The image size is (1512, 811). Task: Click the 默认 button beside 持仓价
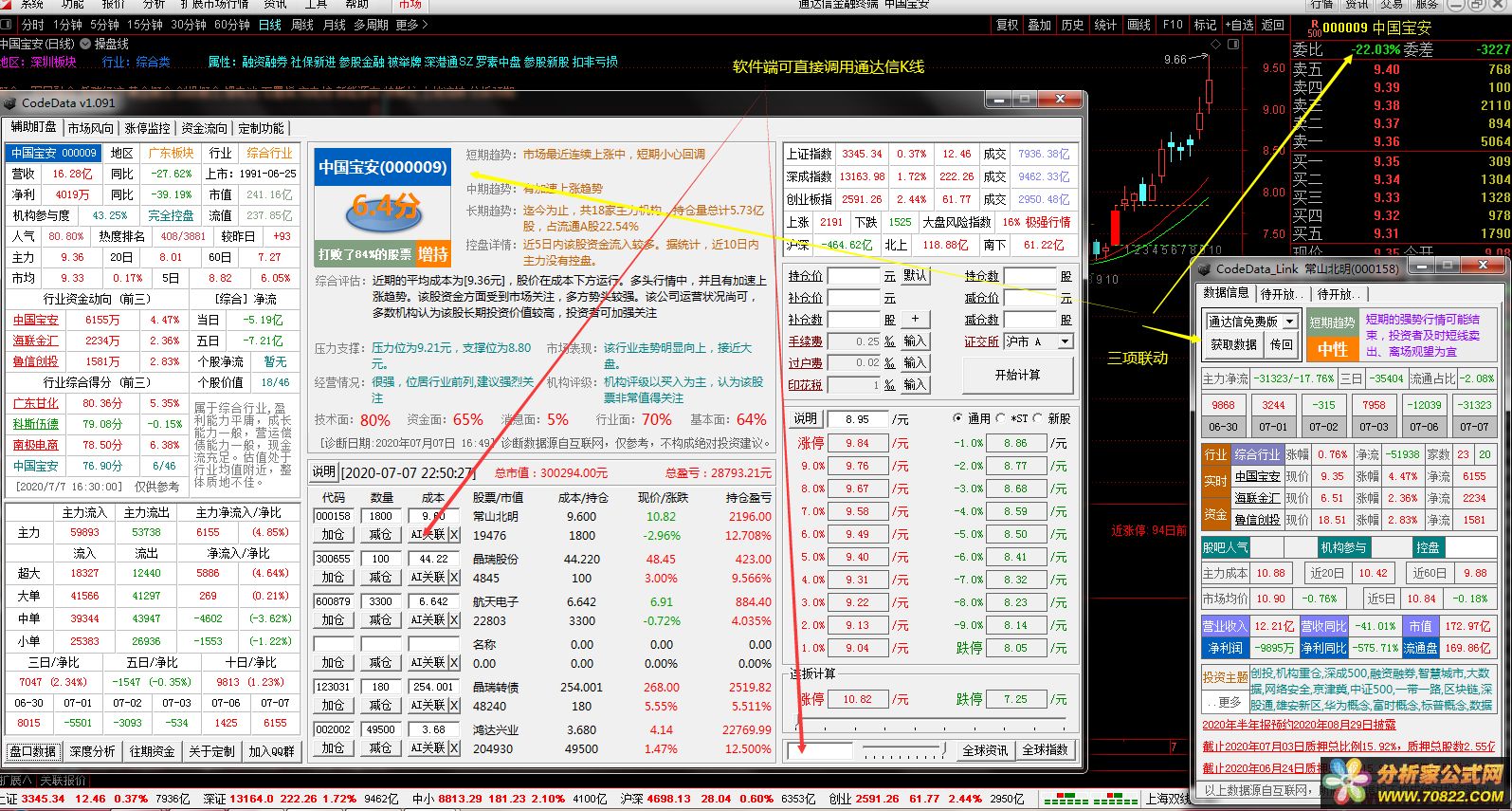[915, 275]
